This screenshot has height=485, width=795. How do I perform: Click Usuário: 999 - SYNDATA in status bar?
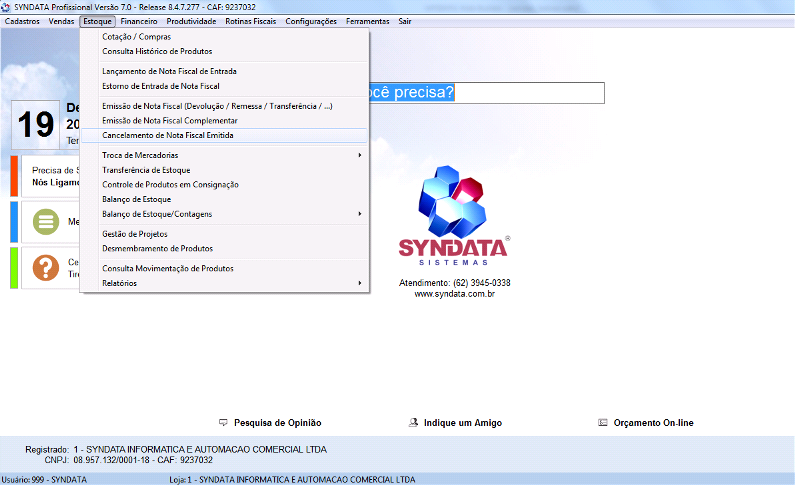coord(44,479)
